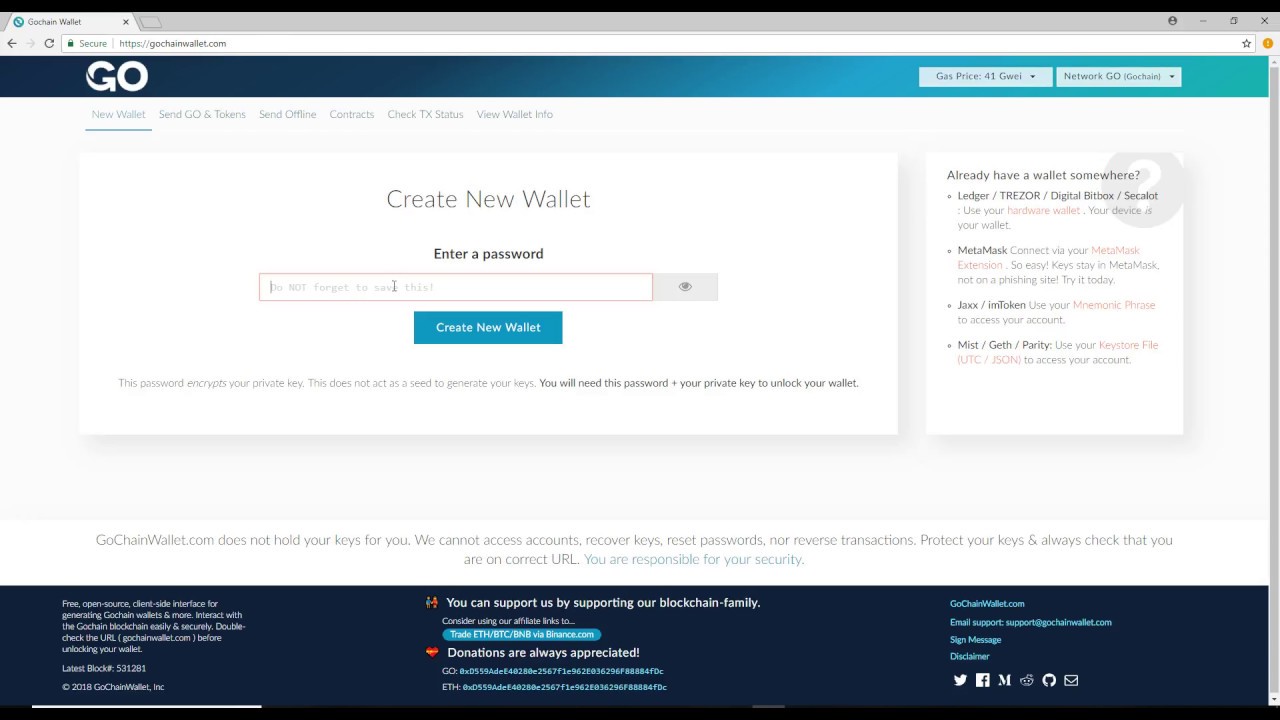
Task: Open the Send GO & Tokens tab
Action: pos(202,114)
